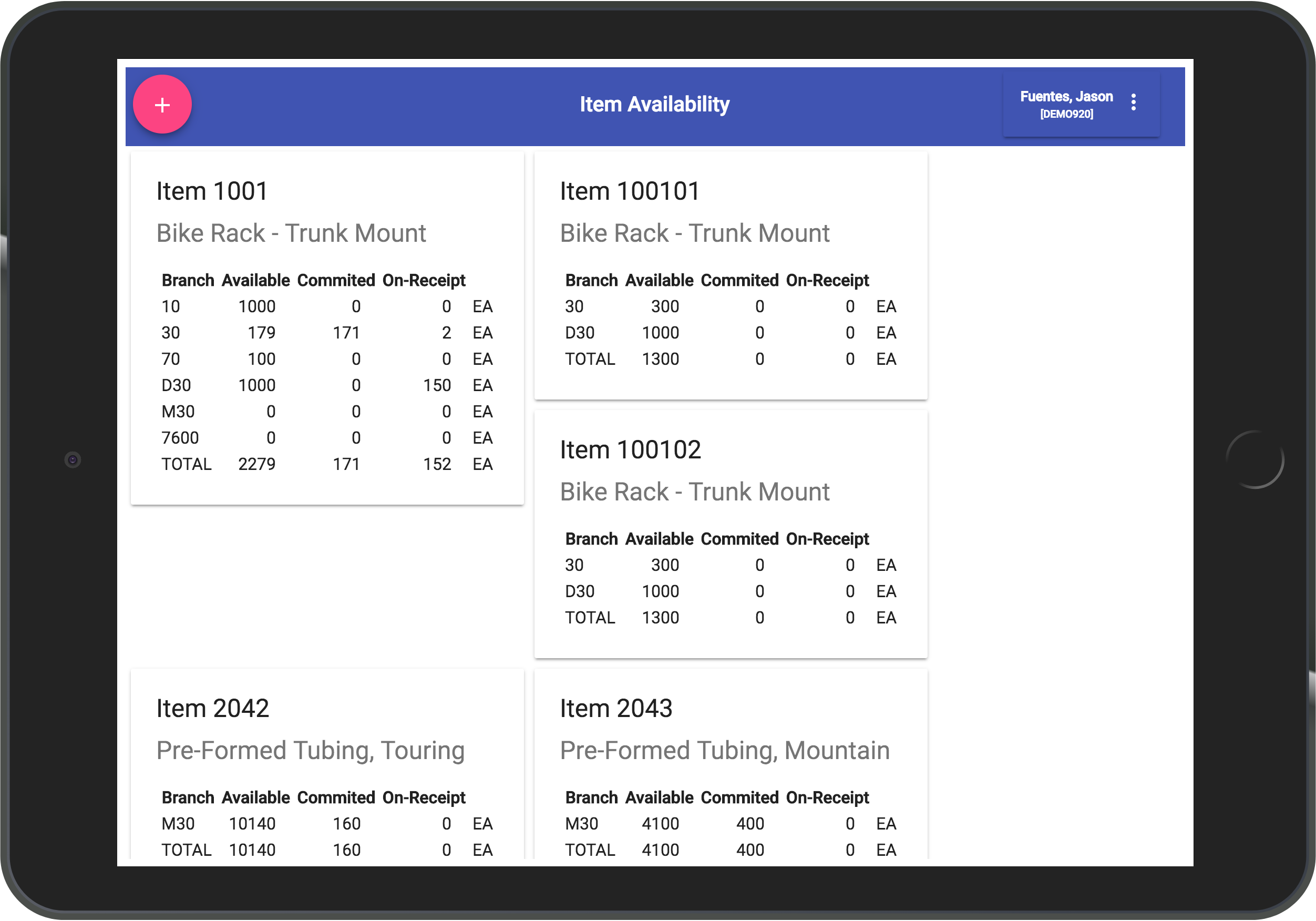Click Pre-Formed Tubing, Touring description
The image size is (1316, 921).
click(x=311, y=751)
